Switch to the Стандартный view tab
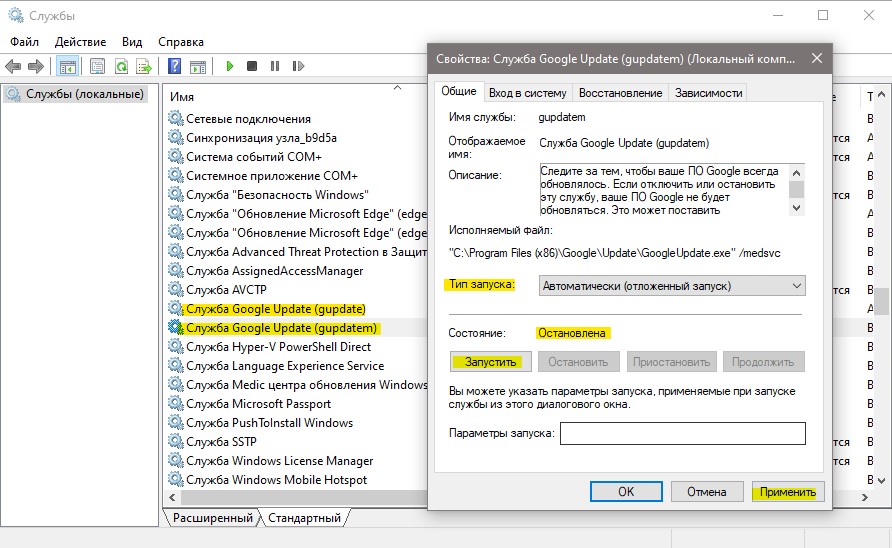Image resolution: width=892 pixels, height=548 pixels. pos(304,518)
